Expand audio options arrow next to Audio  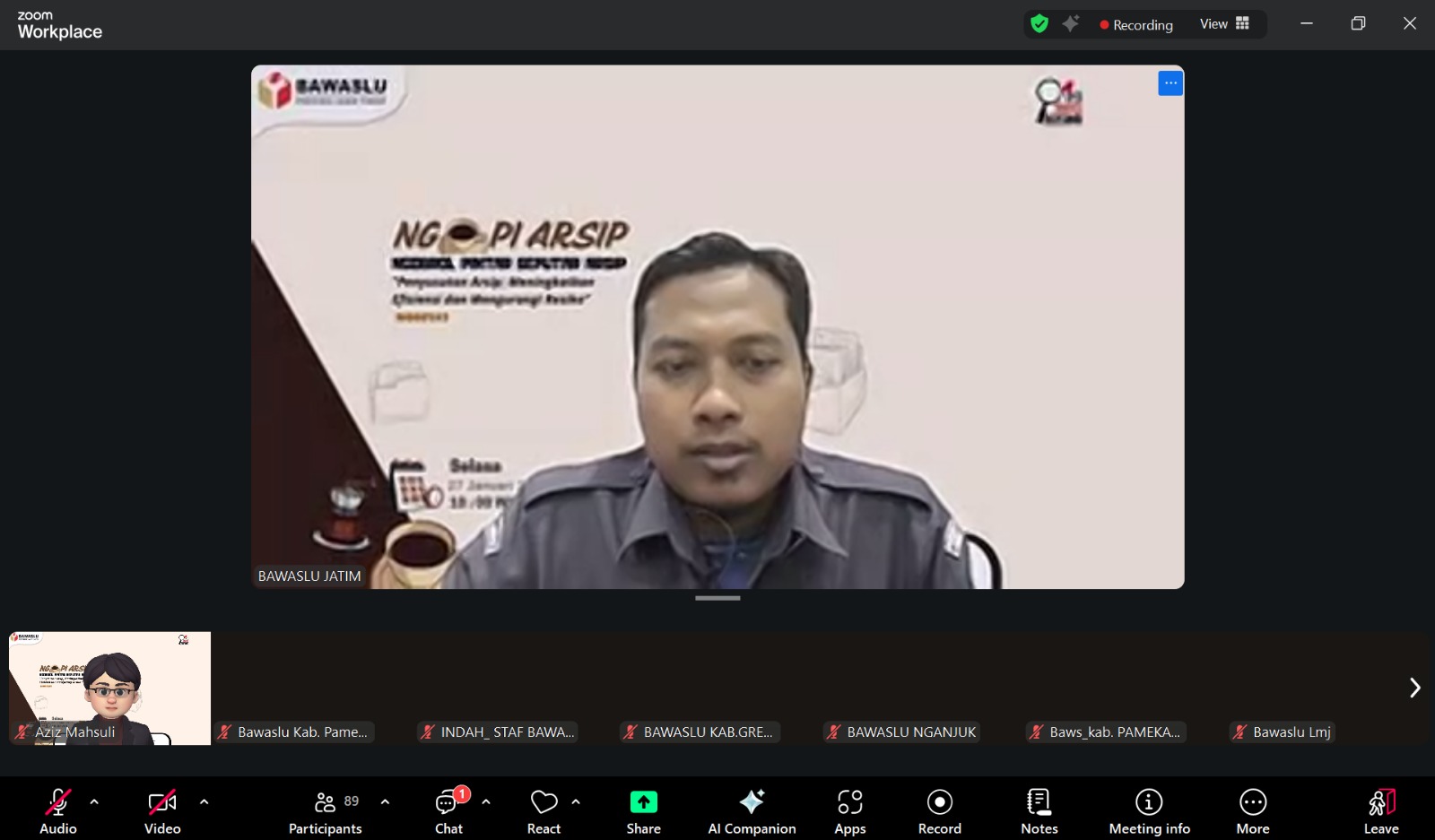pyautogui.click(x=94, y=801)
